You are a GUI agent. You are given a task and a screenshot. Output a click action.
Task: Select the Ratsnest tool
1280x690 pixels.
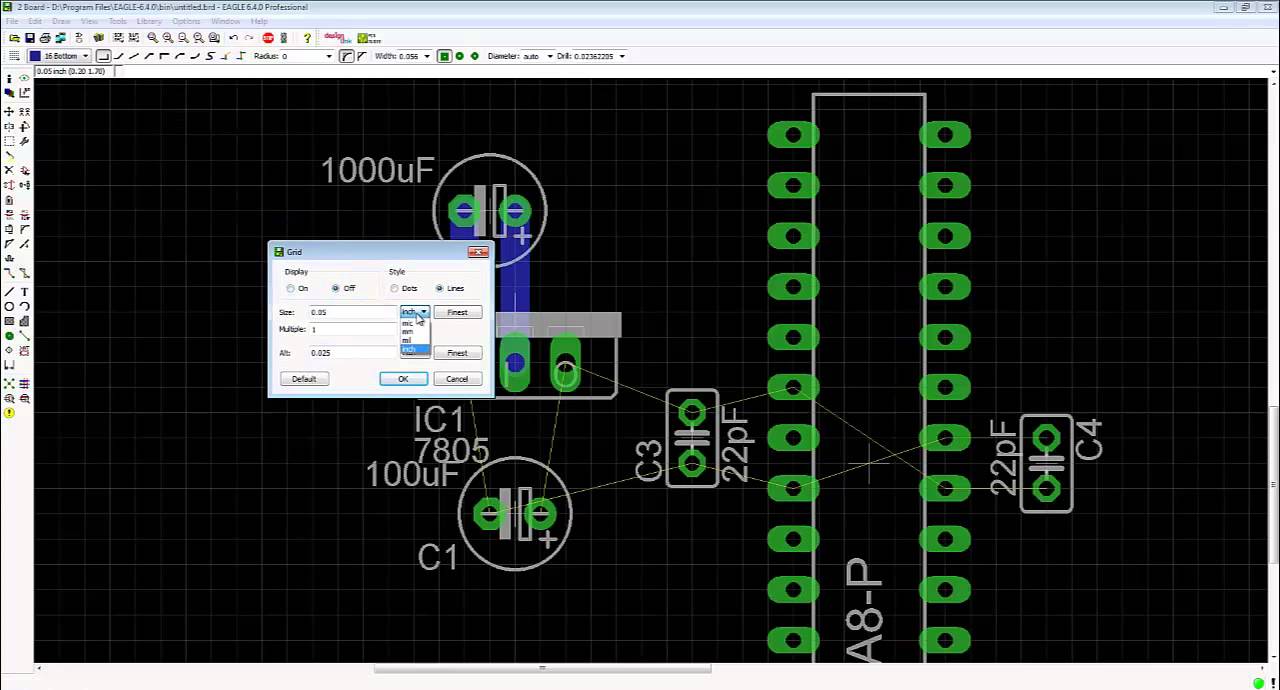pyautogui.click(x=9, y=383)
